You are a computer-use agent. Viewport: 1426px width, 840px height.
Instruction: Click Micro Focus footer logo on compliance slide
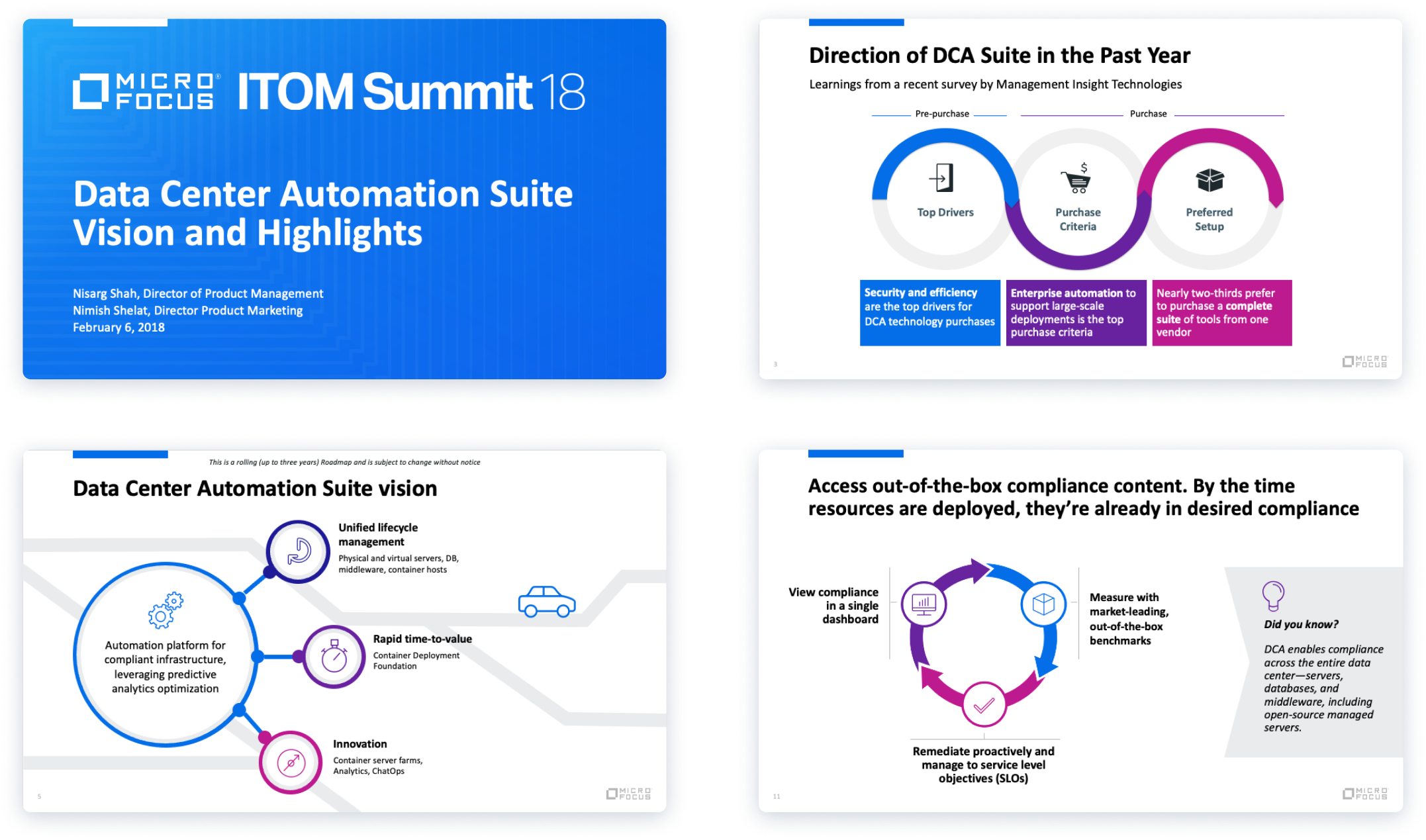click(1364, 793)
